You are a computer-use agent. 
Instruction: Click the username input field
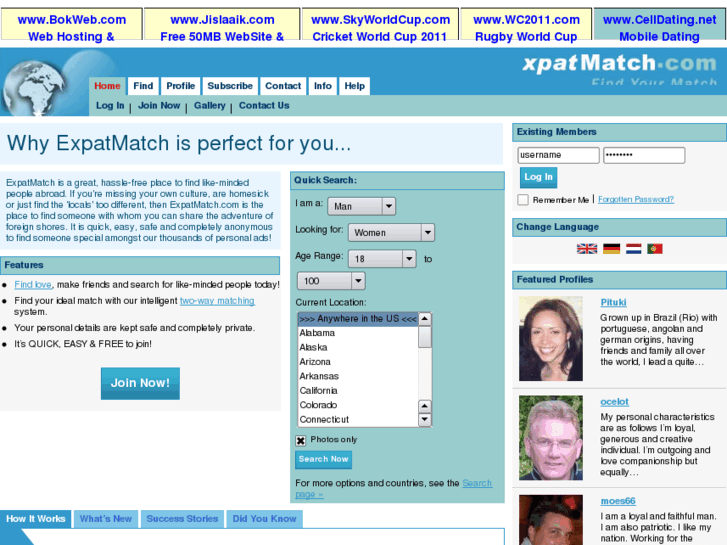[558, 155]
